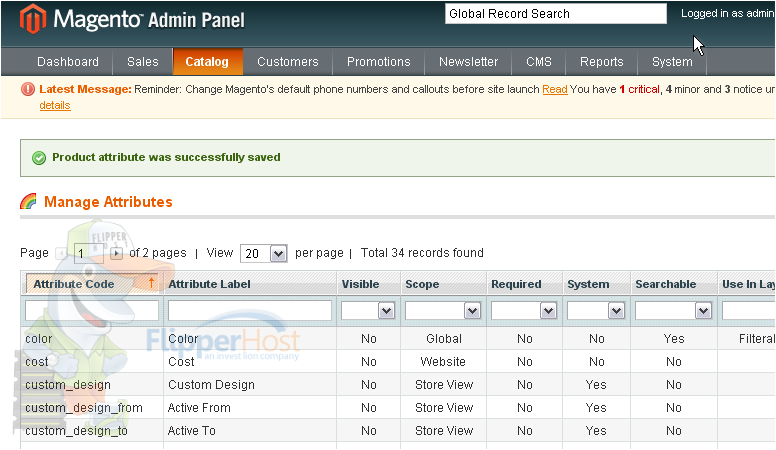This screenshot has height=450, width=776.
Task: Open the Customers menu
Action: 288,62
